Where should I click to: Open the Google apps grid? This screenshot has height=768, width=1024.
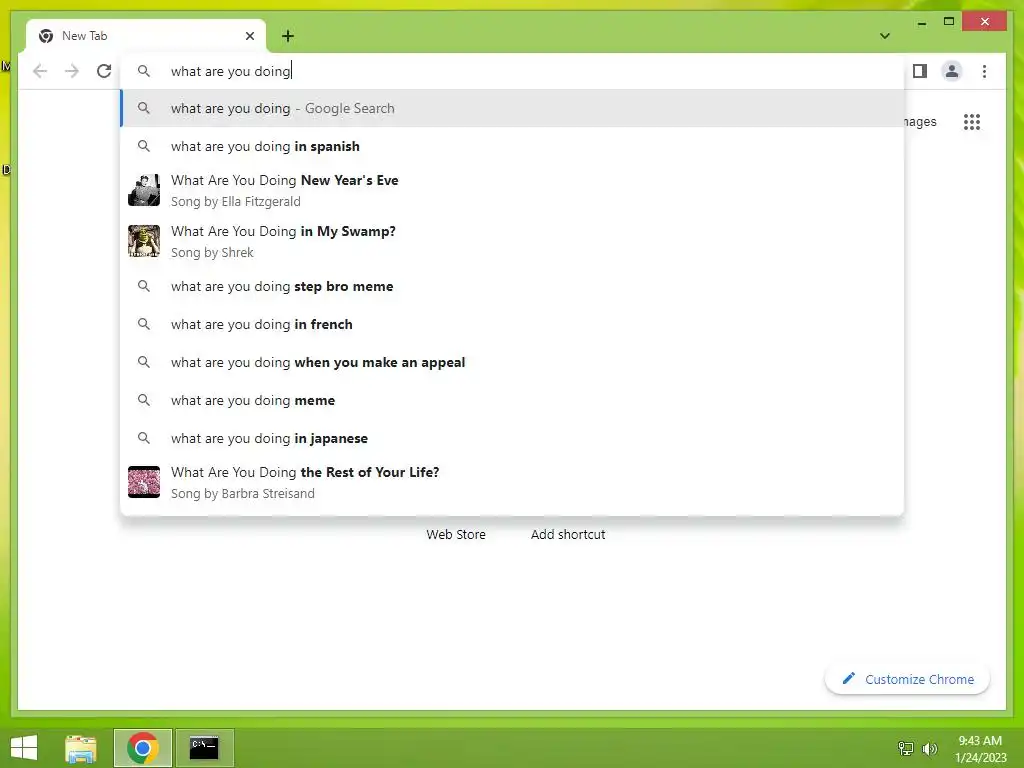[972, 122]
